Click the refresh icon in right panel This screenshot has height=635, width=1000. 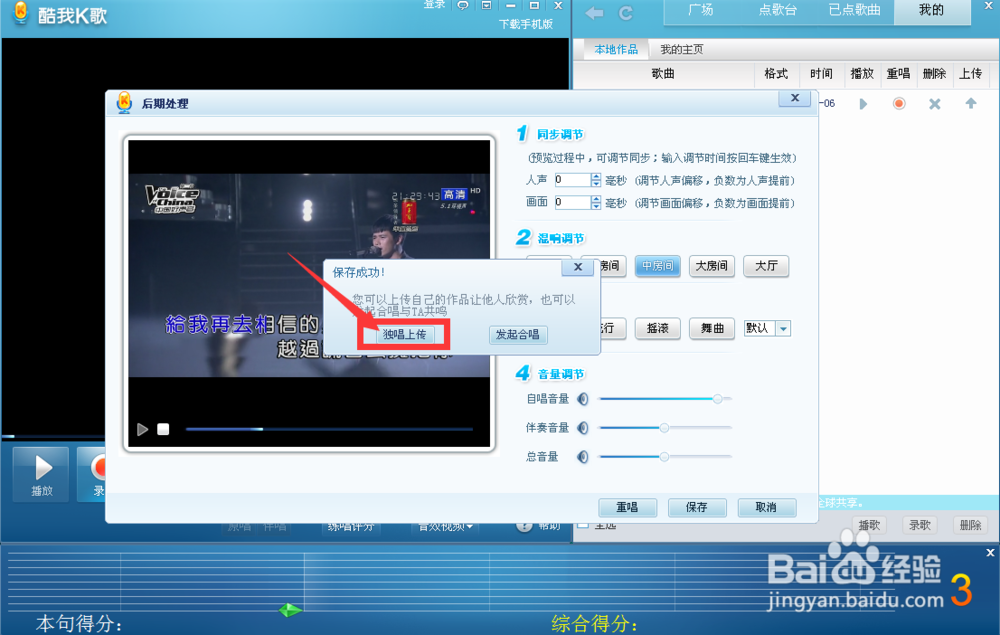(x=626, y=13)
